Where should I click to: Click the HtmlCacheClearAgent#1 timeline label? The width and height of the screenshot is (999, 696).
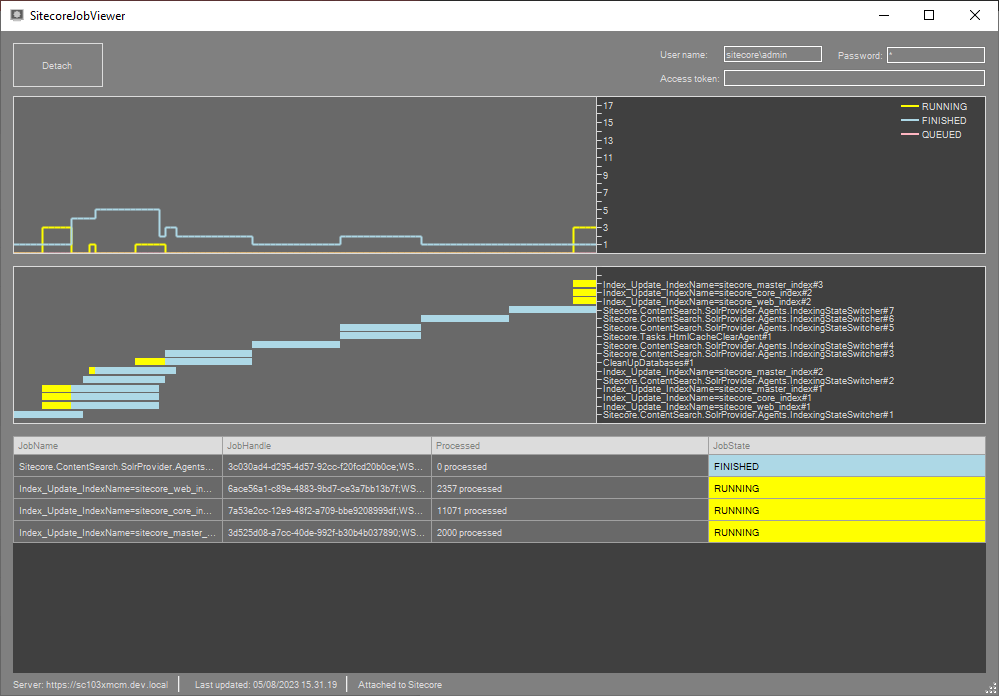click(x=687, y=337)
